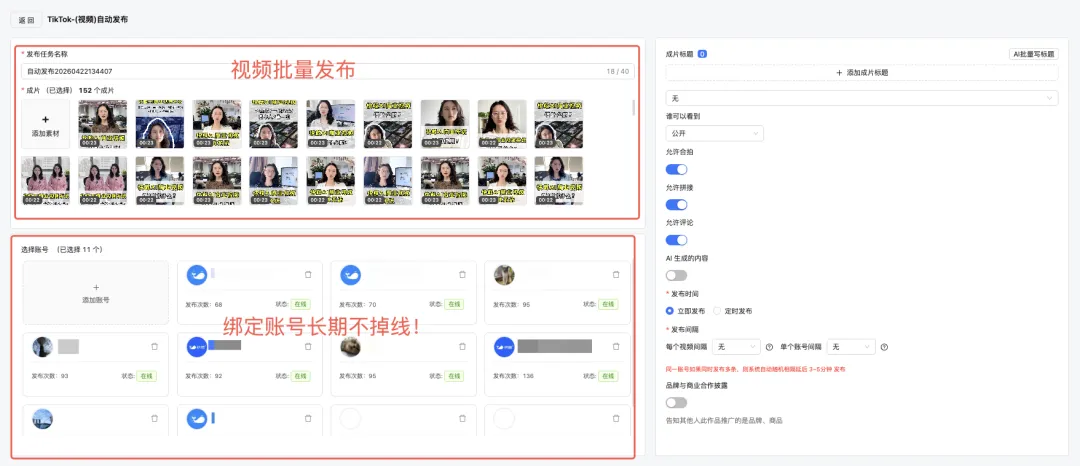Click the 已选择 11 个 label
This screenshot has height=466, width=1080.
[79, 249]
